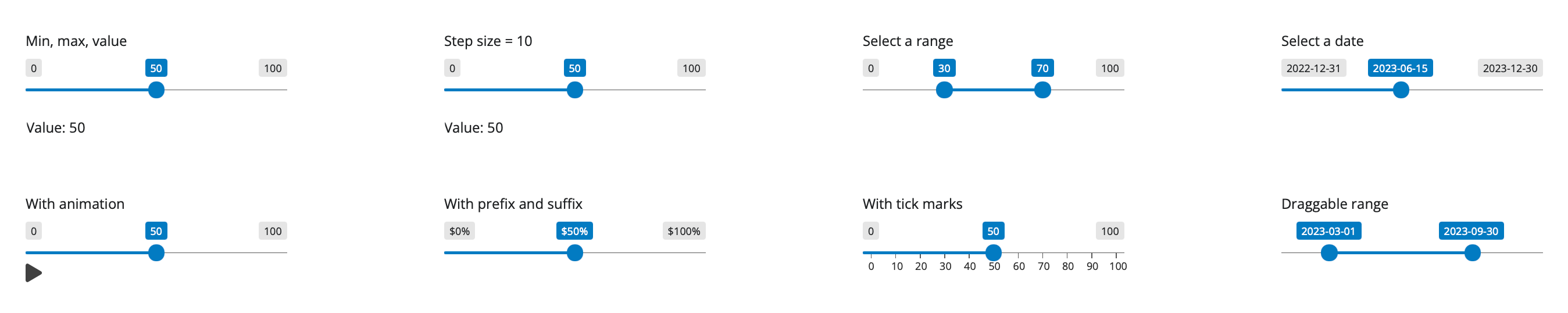
Task: Click the prefix and suffix slider handle
Action: coord(574,252)
